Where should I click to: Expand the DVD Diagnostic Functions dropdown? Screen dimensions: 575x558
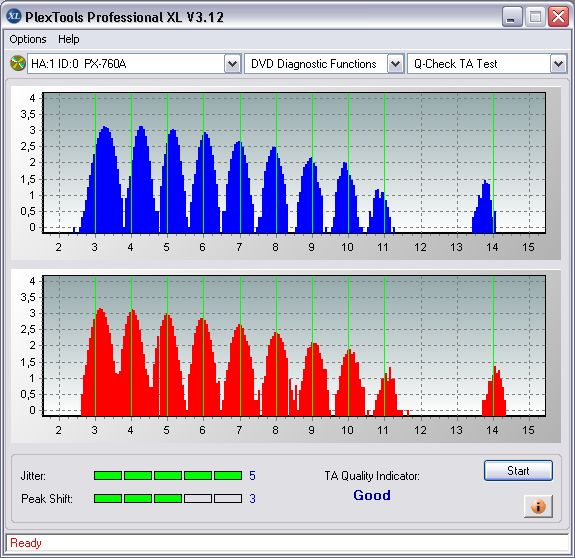[395, 64]
